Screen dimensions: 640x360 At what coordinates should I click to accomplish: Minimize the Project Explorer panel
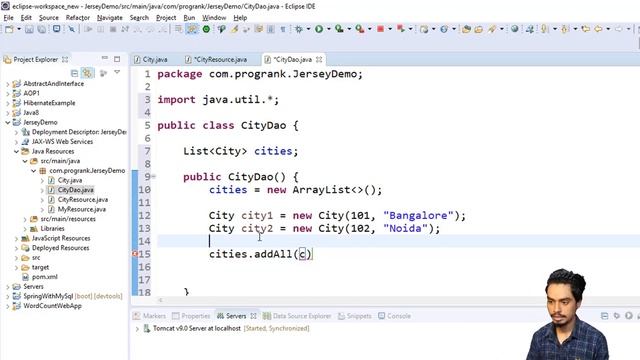coord(104,59)
